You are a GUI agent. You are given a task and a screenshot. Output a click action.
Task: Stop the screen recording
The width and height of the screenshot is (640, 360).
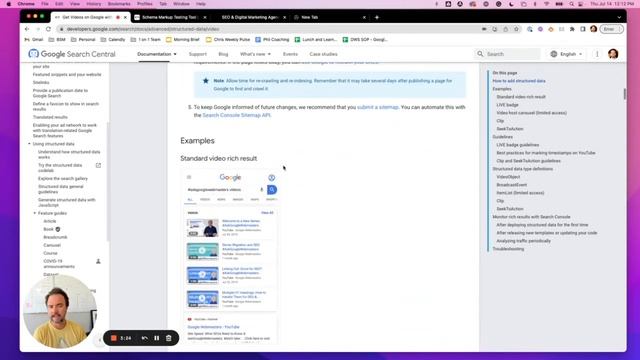(114, 338)
